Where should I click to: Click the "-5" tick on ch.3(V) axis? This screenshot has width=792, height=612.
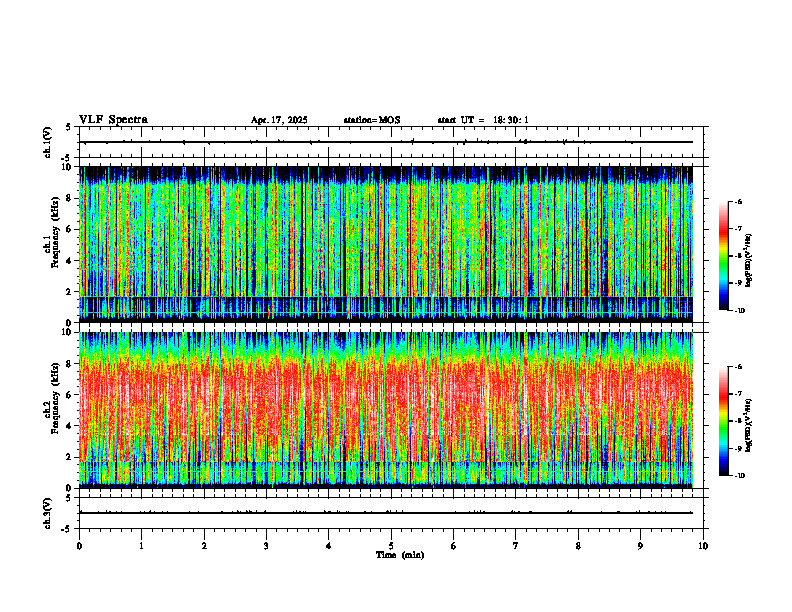(66, 529)
